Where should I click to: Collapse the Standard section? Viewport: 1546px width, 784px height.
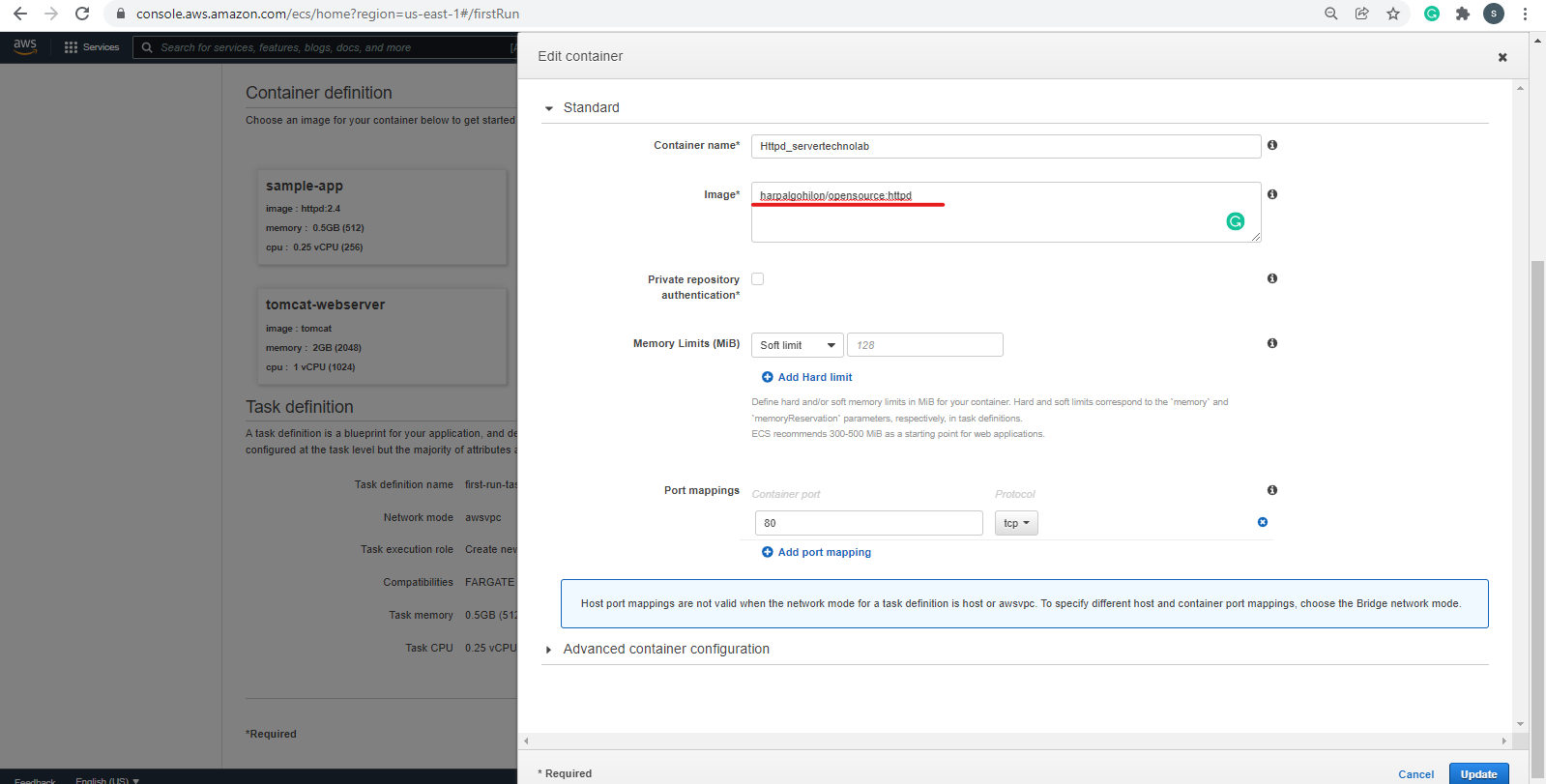click(549, 108)
